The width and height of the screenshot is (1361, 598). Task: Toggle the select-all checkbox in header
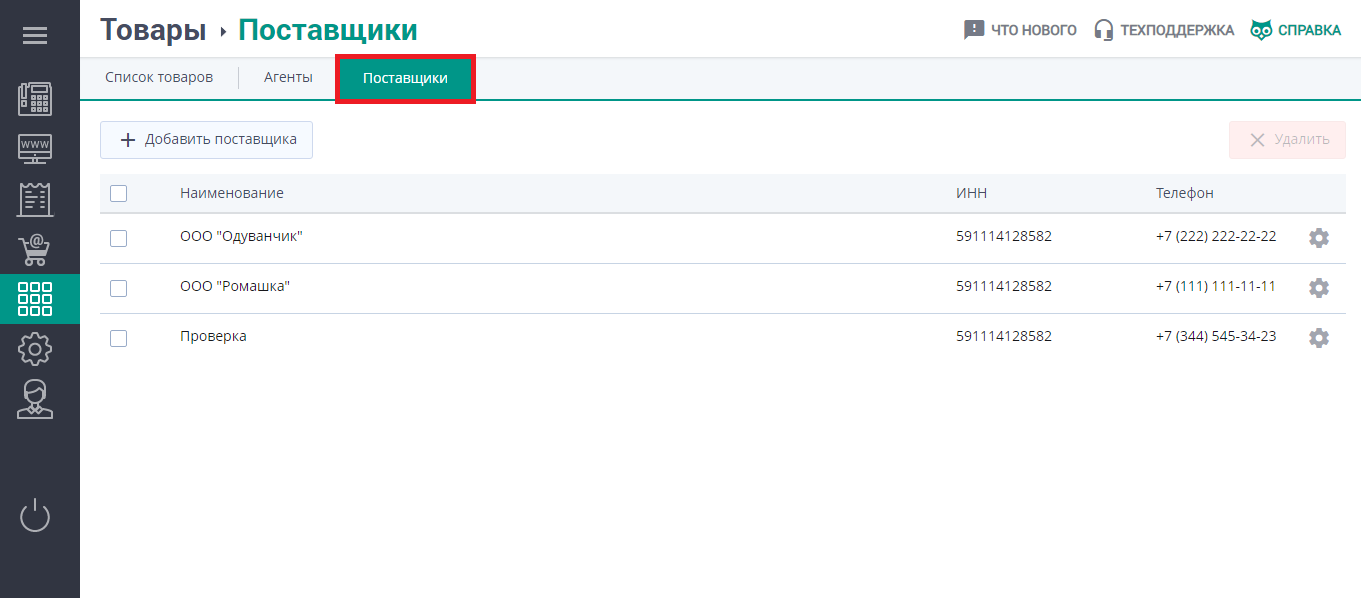[x=118, y=193]
